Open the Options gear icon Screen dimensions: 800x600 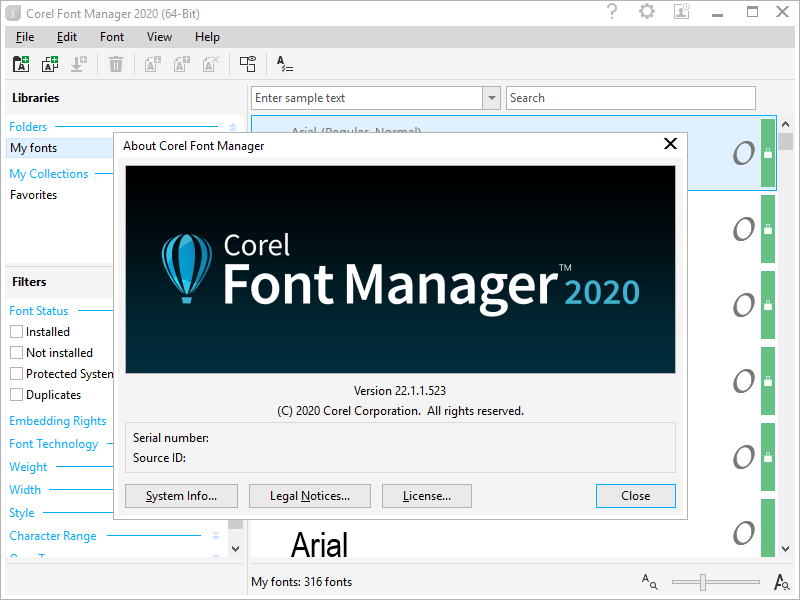coord(647,12)
